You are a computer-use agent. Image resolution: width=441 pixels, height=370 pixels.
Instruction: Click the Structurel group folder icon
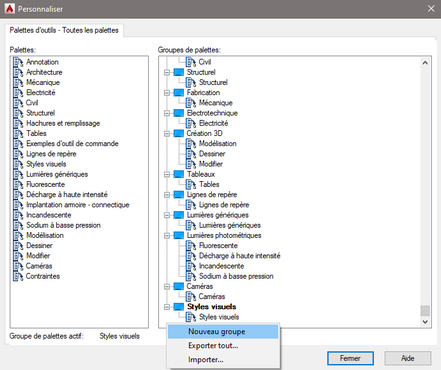pyautogui.click(x=179, y=72)
